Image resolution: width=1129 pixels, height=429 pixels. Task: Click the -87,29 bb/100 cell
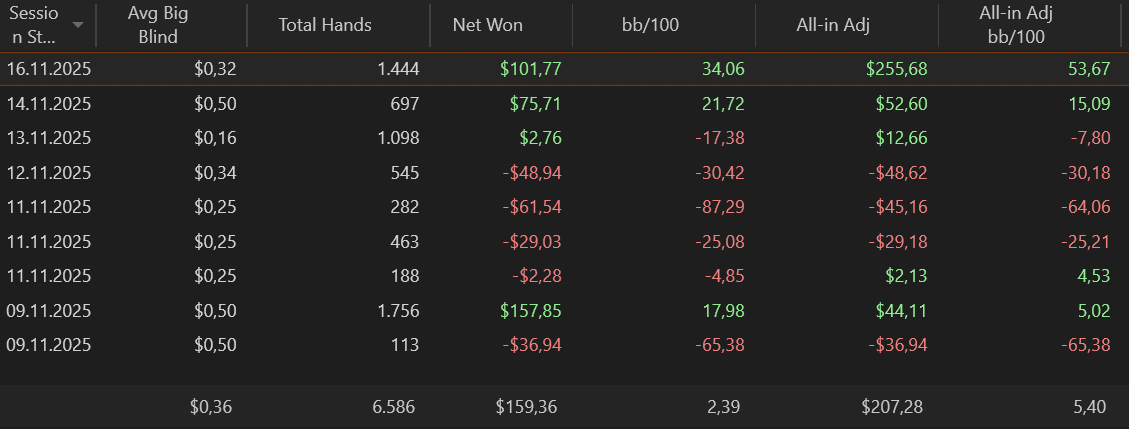click(720, 207)
